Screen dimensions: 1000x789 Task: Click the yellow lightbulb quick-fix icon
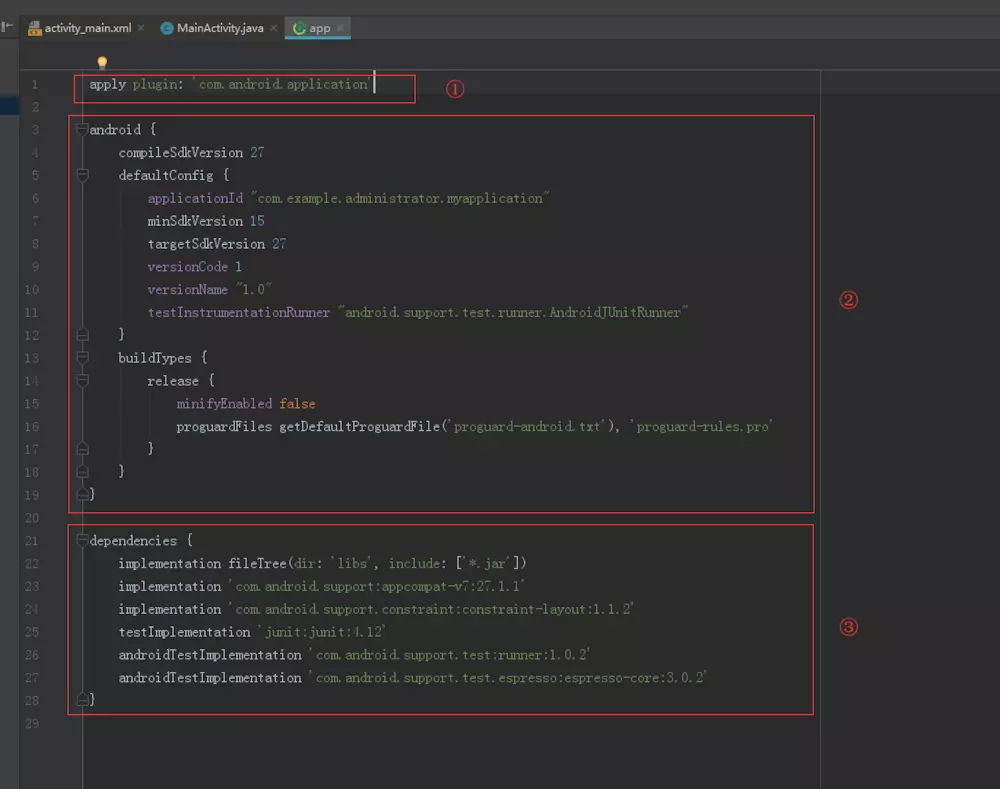point(102,62)
